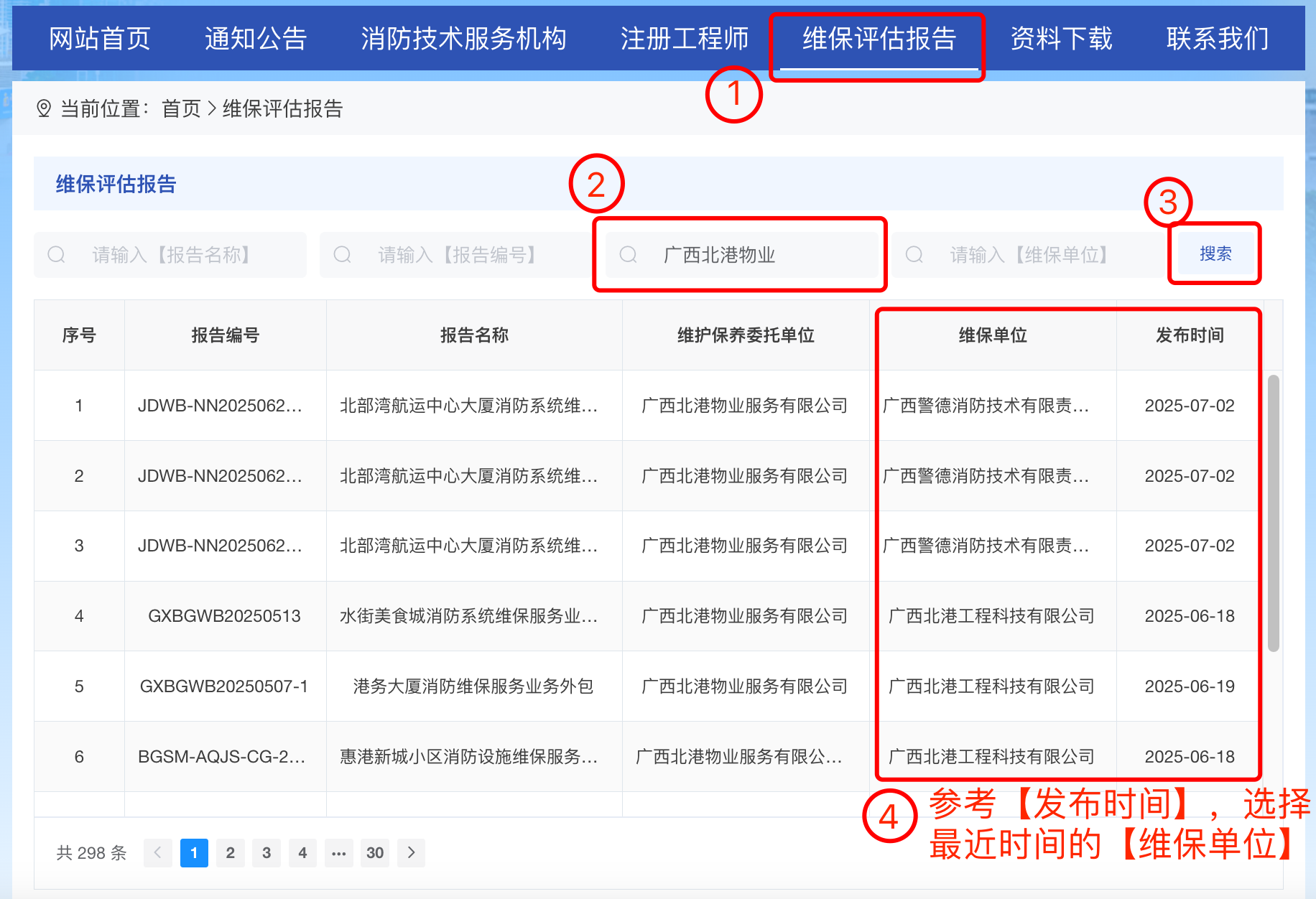Screen dimensions: 1316x899
Task: Click the ellipsis to jump more pages
Action: 339,853
